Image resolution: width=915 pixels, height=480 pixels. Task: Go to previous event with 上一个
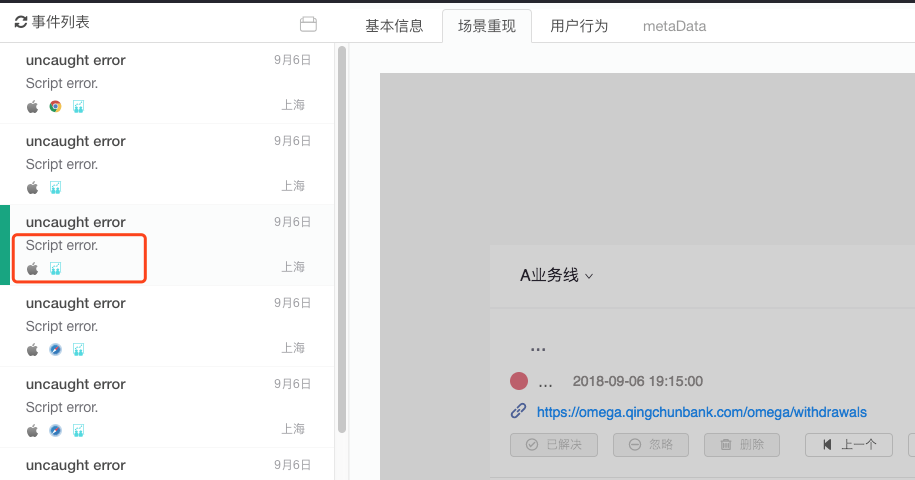tap(848, 444)
